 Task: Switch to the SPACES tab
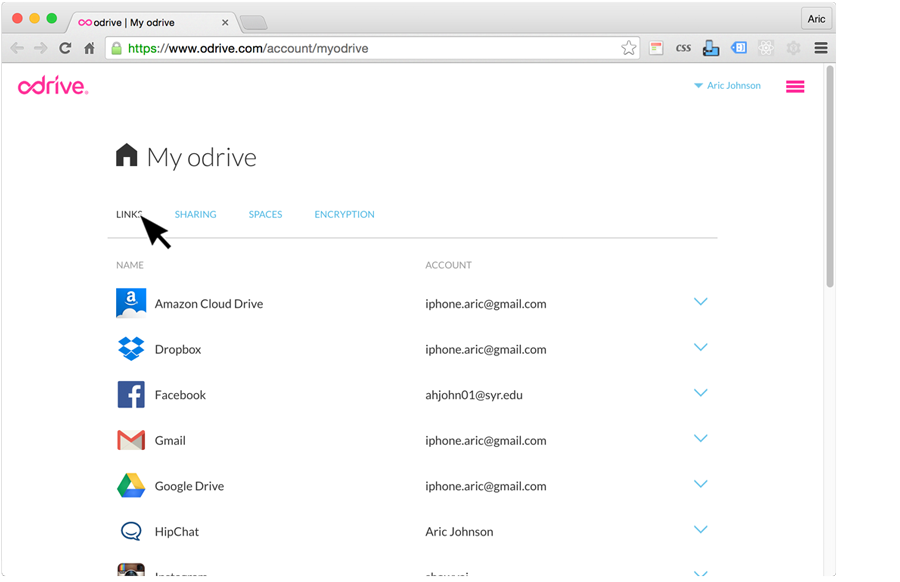(265, 214)
